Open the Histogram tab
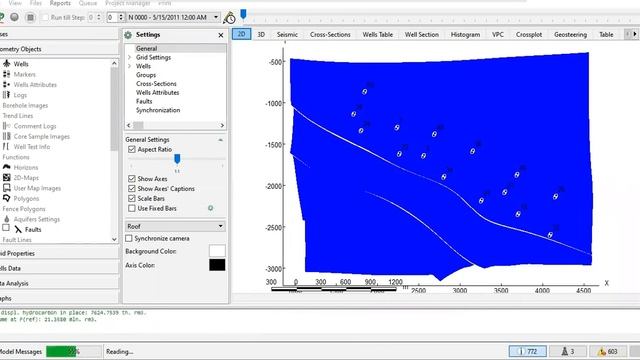This screenshot has width=640, height=360. 465,35
